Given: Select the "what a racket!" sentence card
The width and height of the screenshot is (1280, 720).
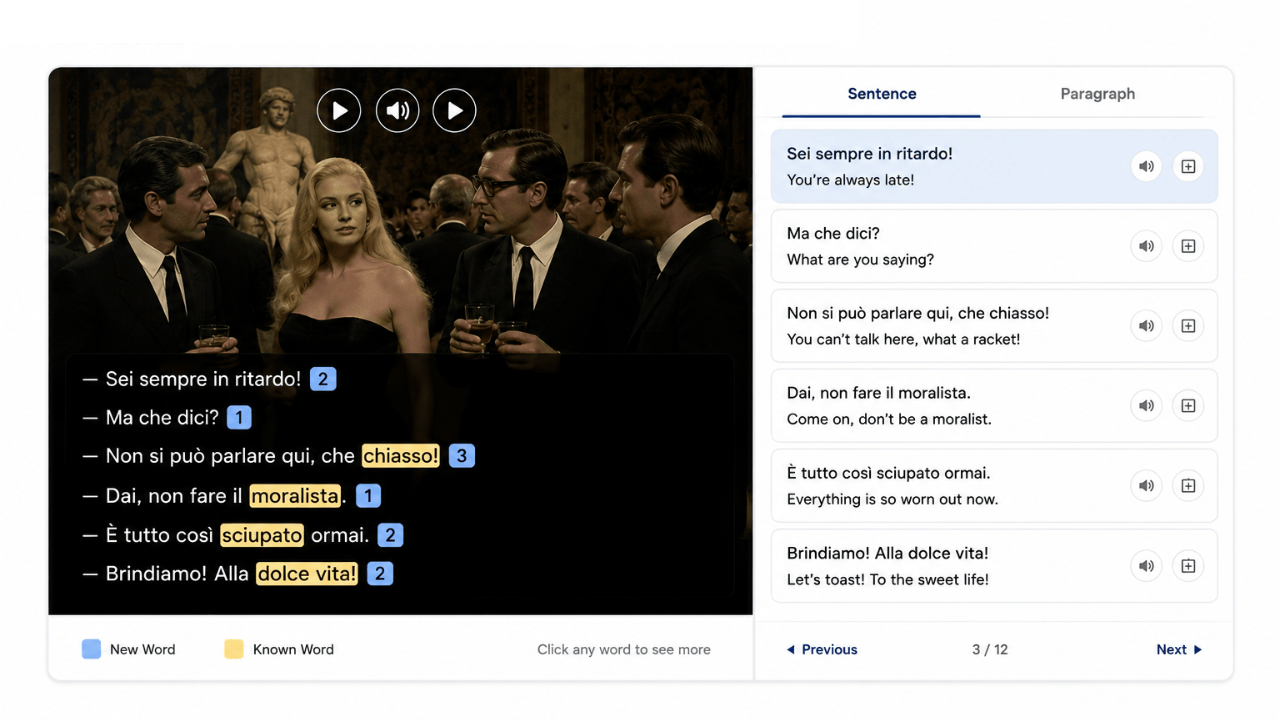Looking at the screenshot, I should pyautogui.click(x=994, y=326).
